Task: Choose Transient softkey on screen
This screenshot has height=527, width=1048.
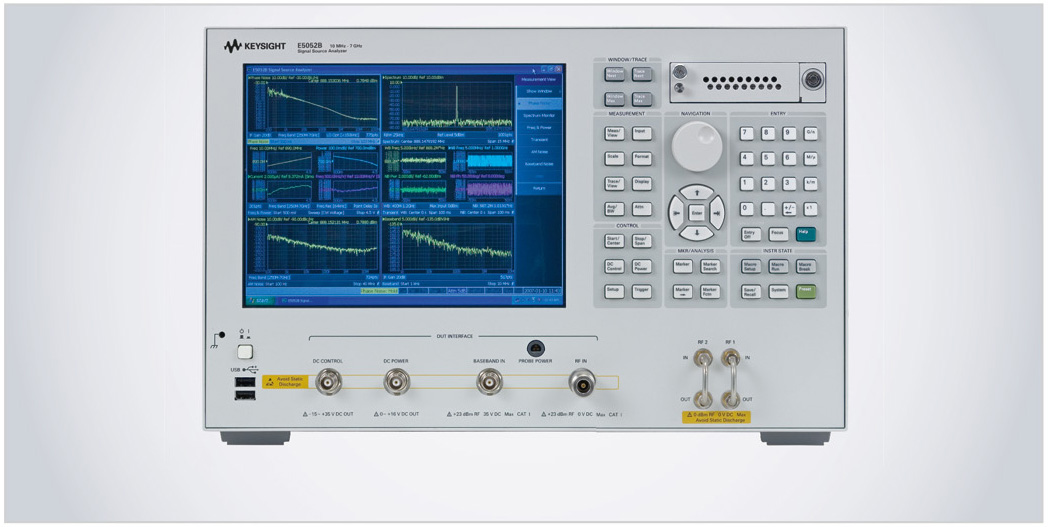Action: [x=539, y=140]
